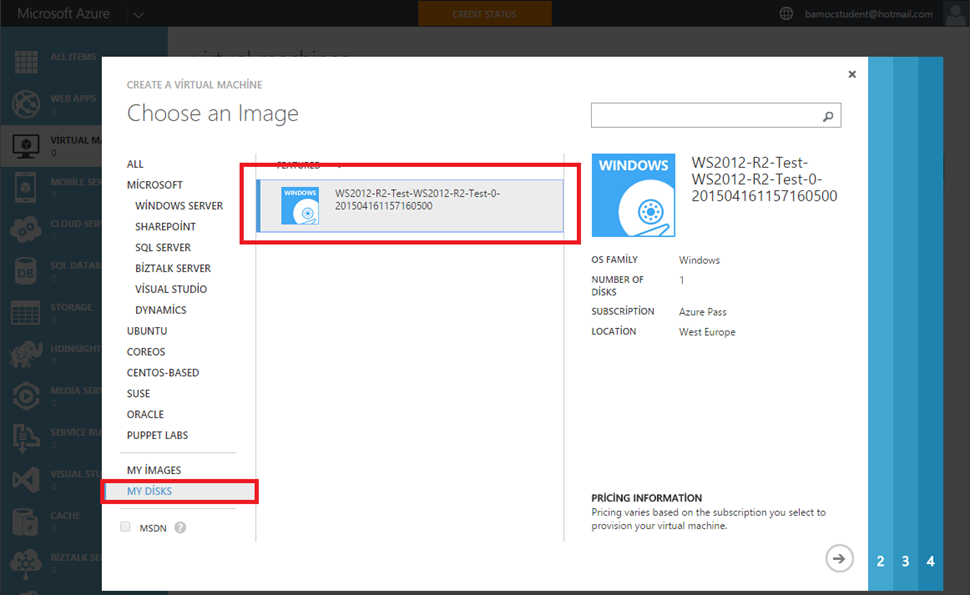Image resolution: width=970 pixels, height=595 pixels.
Task: Click the Microsoft Azure logo text
Action: click(x=63, y=14)
